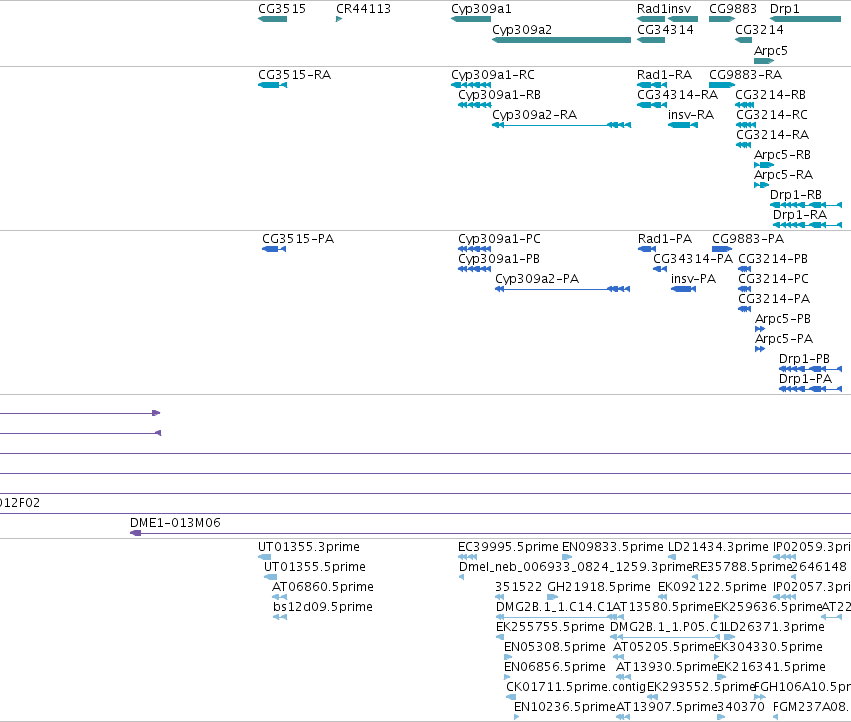Click the CG3515 gene label
Screen dimensions: 851x722
click(282, 9)
